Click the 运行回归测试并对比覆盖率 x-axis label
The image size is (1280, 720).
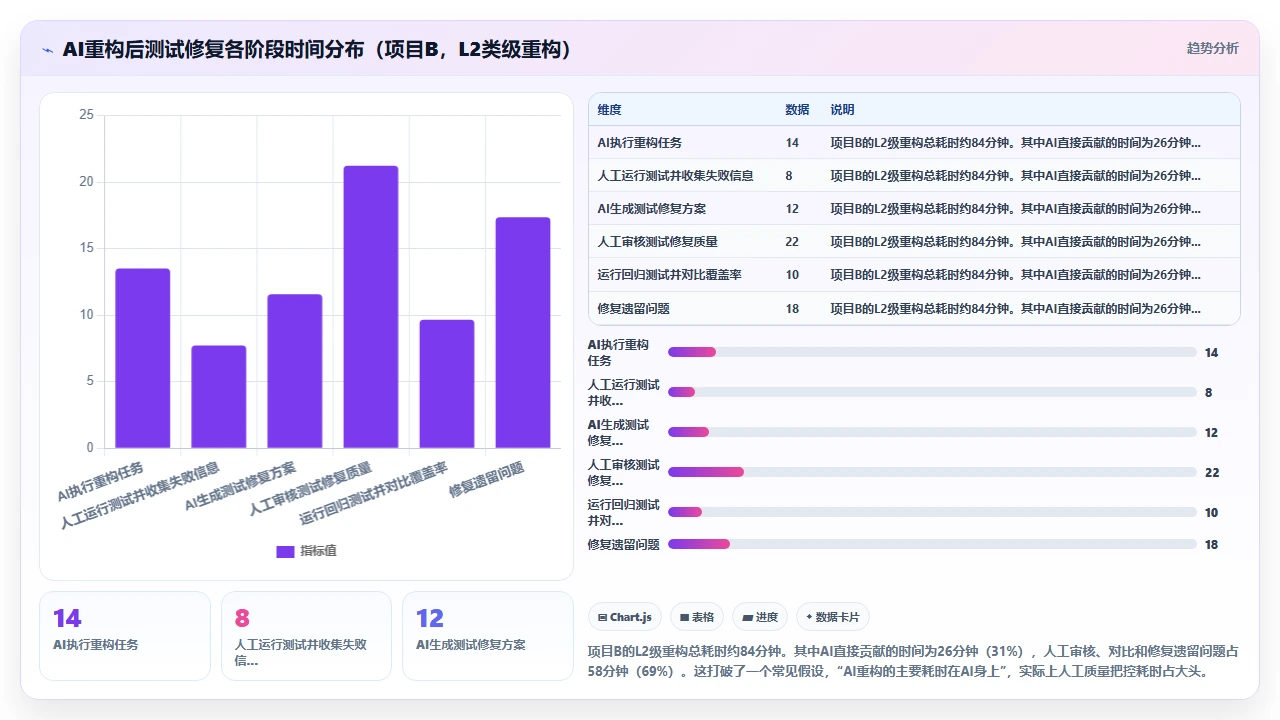click(373, 493)
